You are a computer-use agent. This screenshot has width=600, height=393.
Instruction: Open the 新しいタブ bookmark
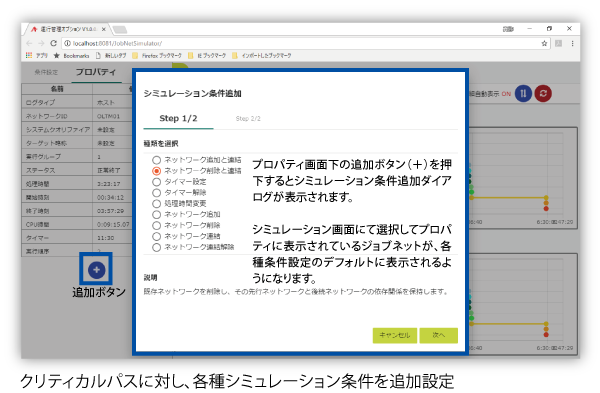tap(111, 55)
